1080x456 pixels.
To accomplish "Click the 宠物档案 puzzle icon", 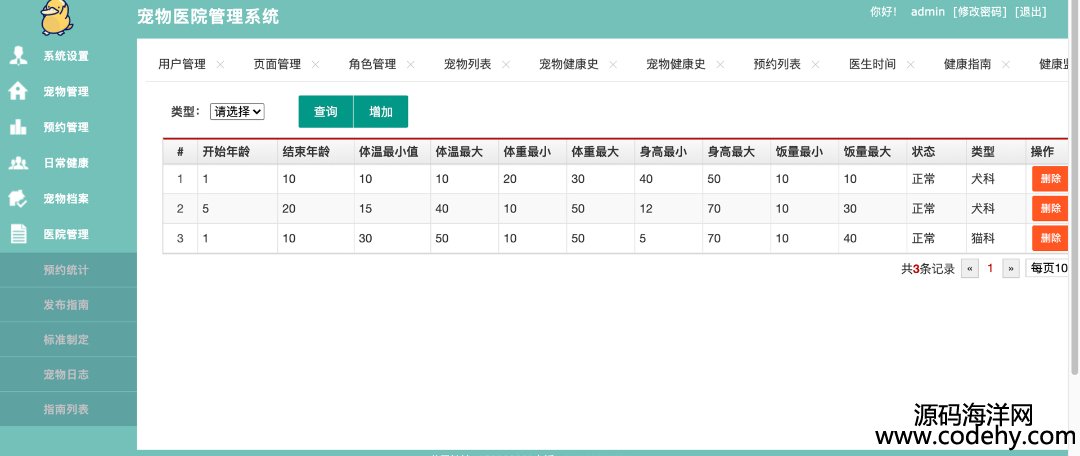I will click(19, 198).
